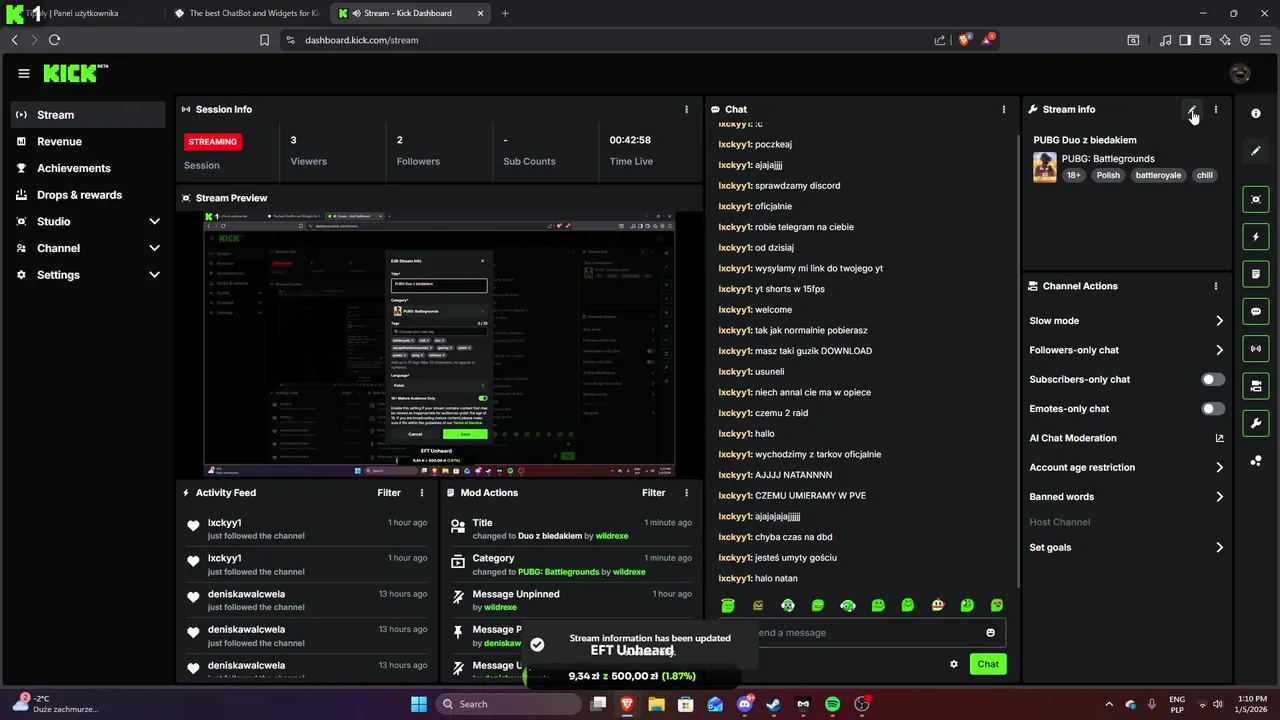
Task: Click the browser address bar URL
Action: 362,40
